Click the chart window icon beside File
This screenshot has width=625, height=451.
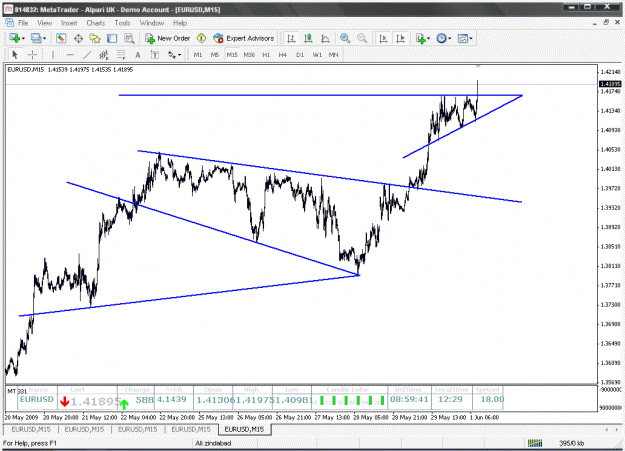tap(9, 23)
